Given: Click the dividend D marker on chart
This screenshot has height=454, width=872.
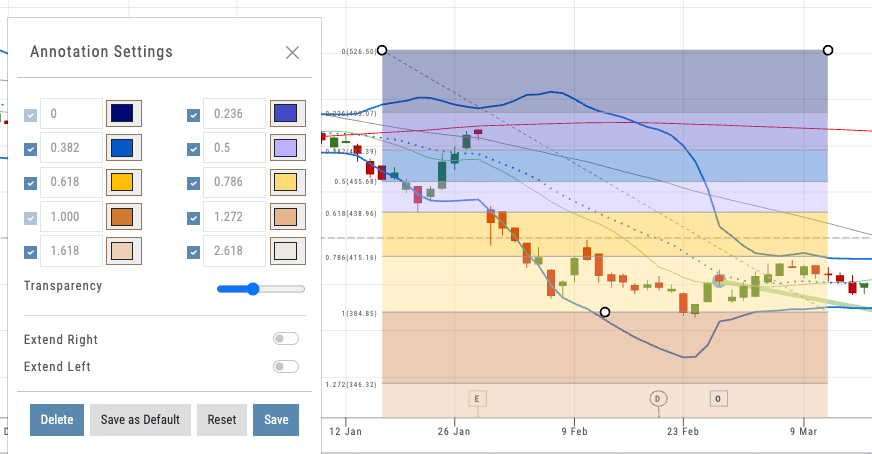Looking at the screenshot, I should pos(658,398).
